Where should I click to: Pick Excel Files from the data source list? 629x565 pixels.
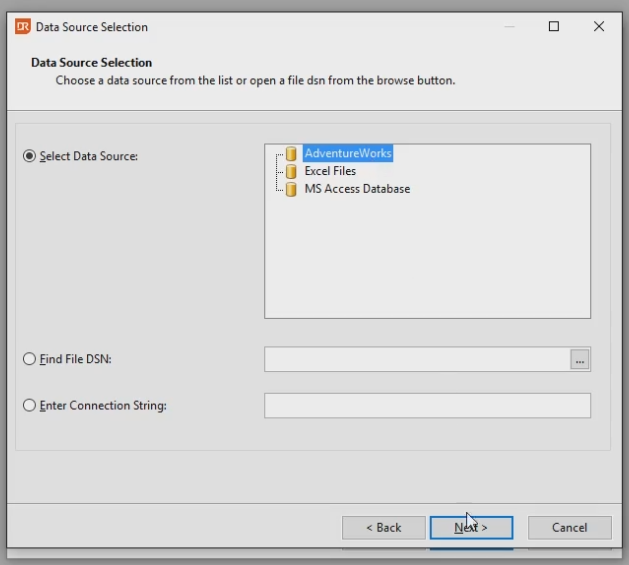pos(330,171)
